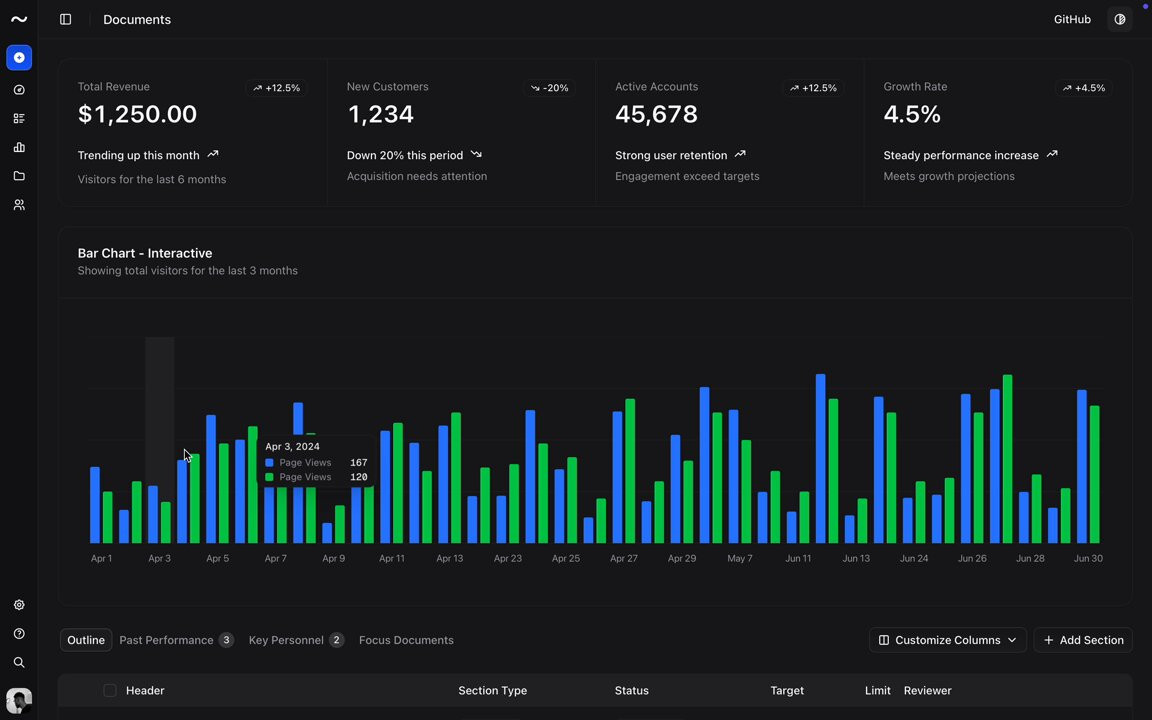The height and width of the screenshot is (720, 1152).
Task: Open the dashboard gauge icon in sidebar
Action: click(x=19, y=90)
